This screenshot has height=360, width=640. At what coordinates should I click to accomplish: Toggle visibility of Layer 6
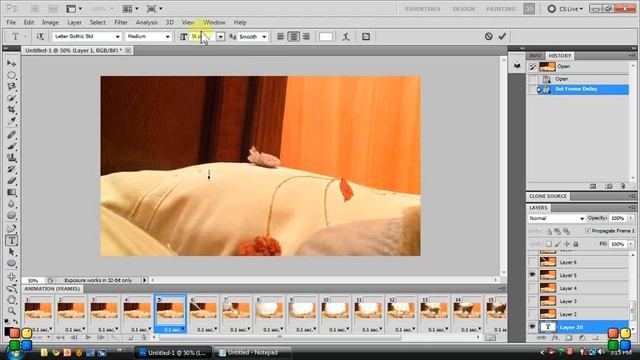pos(532,262)
